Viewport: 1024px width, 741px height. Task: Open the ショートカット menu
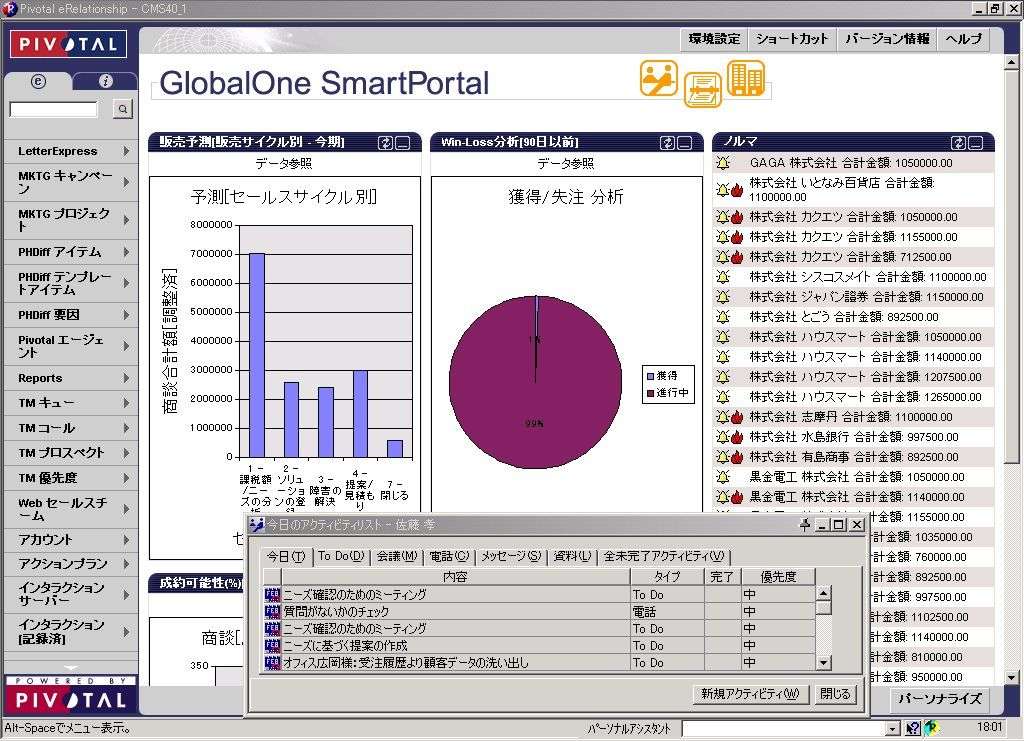[792, 39]
